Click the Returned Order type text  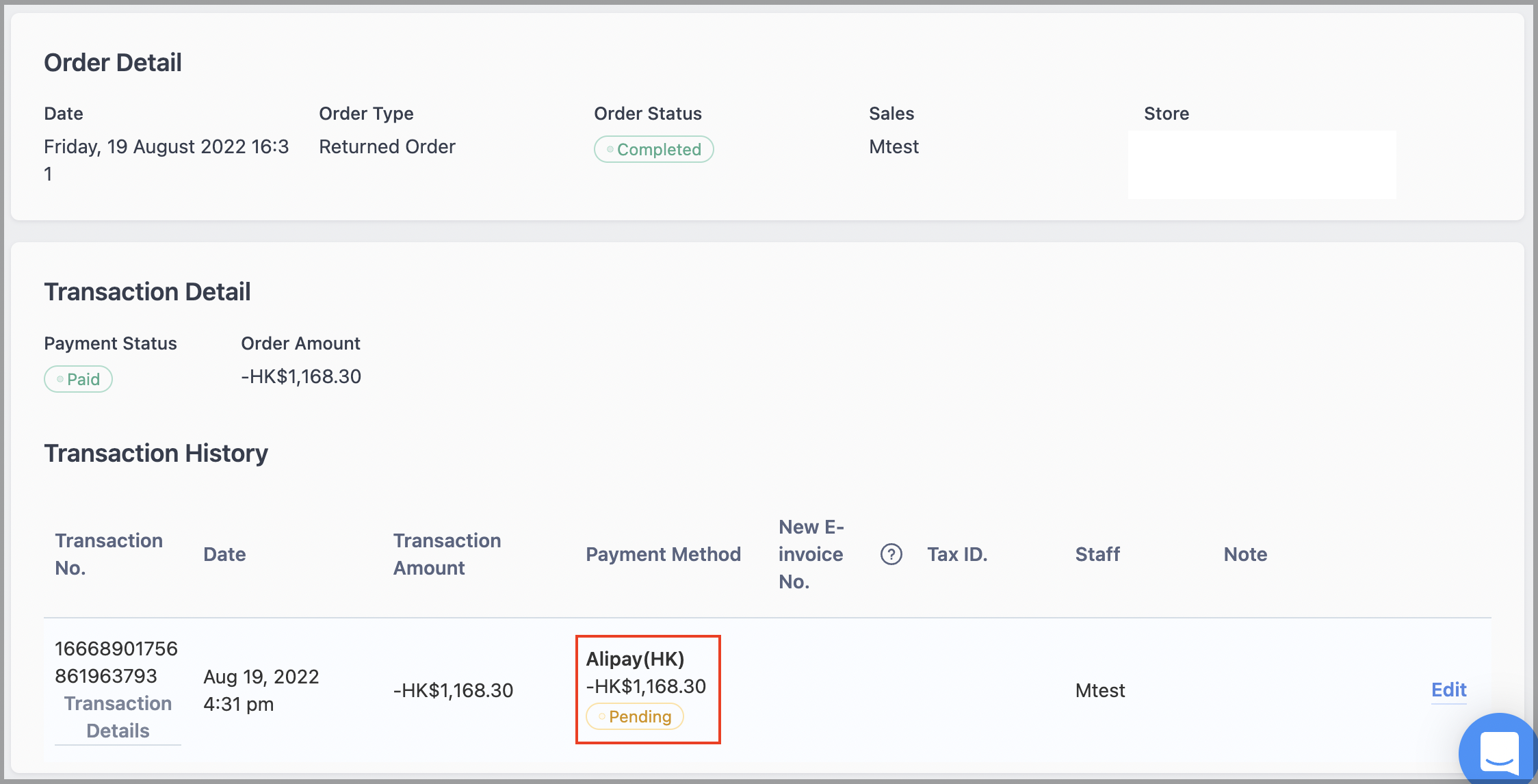click(387, 146)
